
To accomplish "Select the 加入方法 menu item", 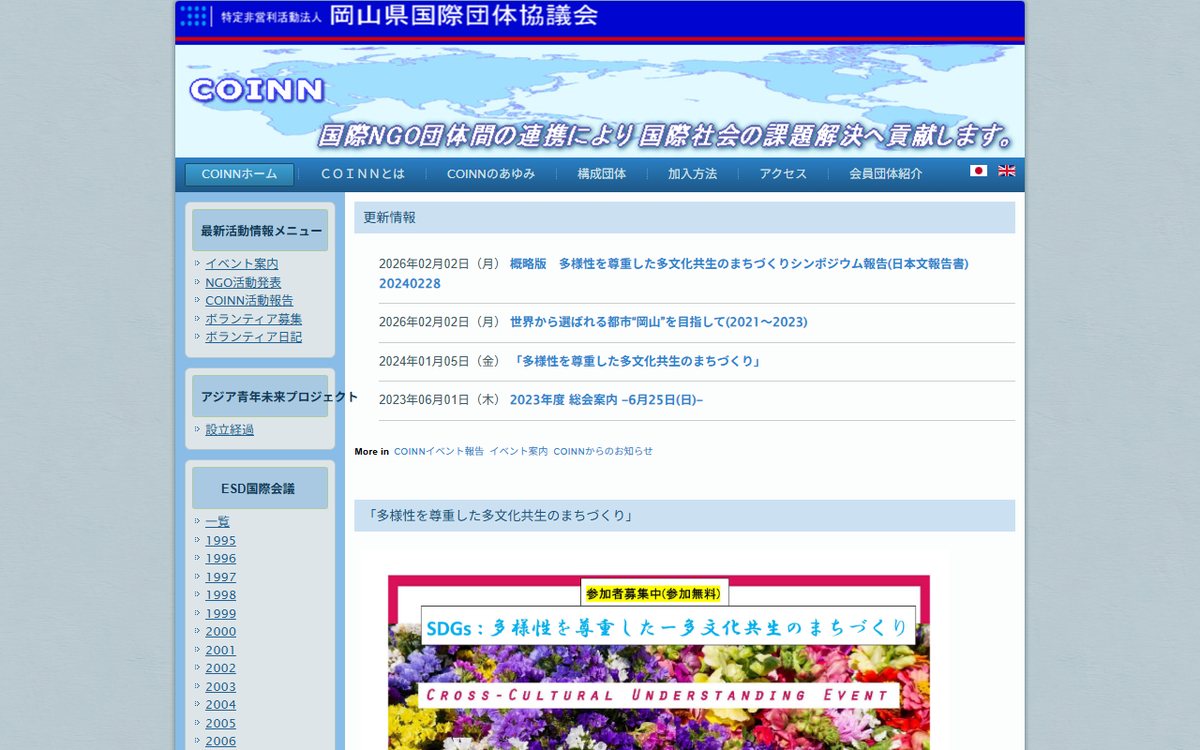I will point(692,174).
